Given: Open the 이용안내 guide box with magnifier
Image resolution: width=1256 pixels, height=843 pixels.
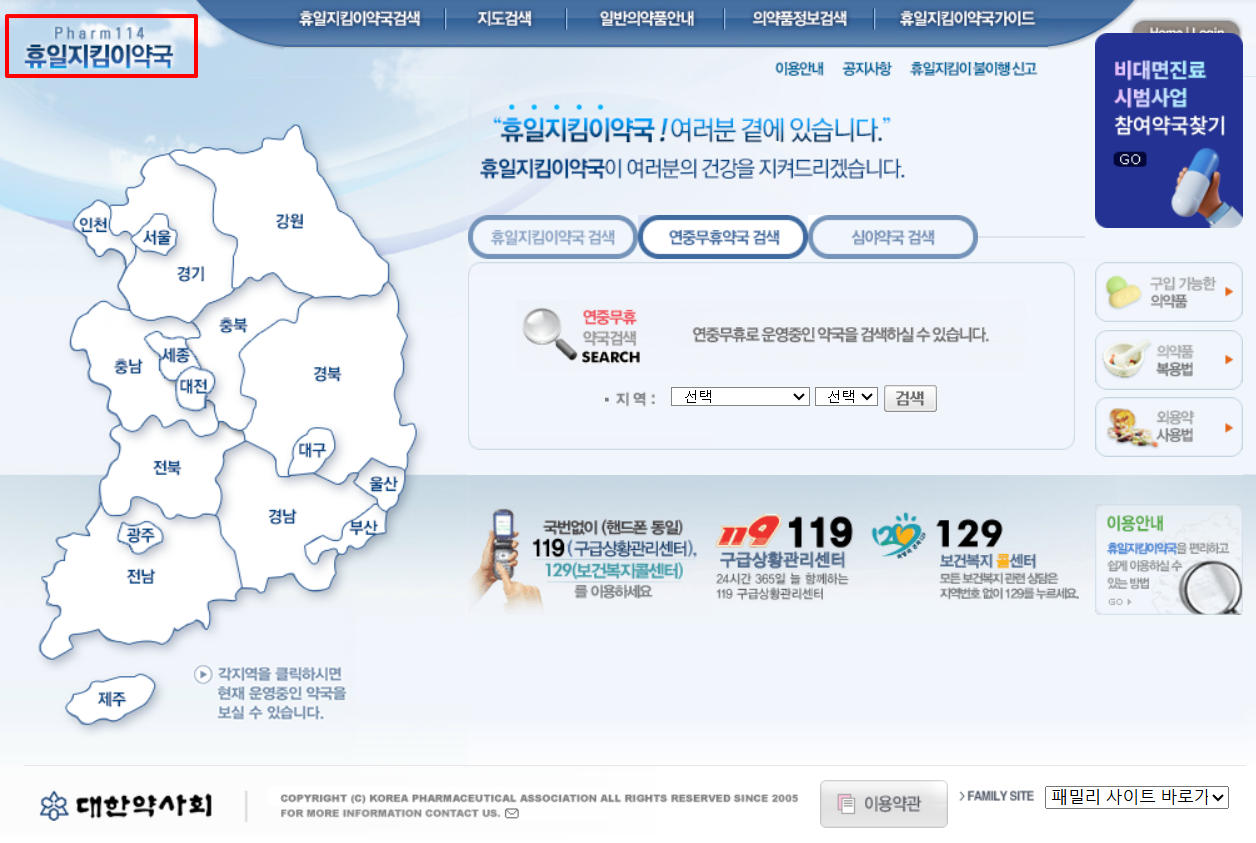Looking at the screenshot, I should click(x=1169, y=559).
